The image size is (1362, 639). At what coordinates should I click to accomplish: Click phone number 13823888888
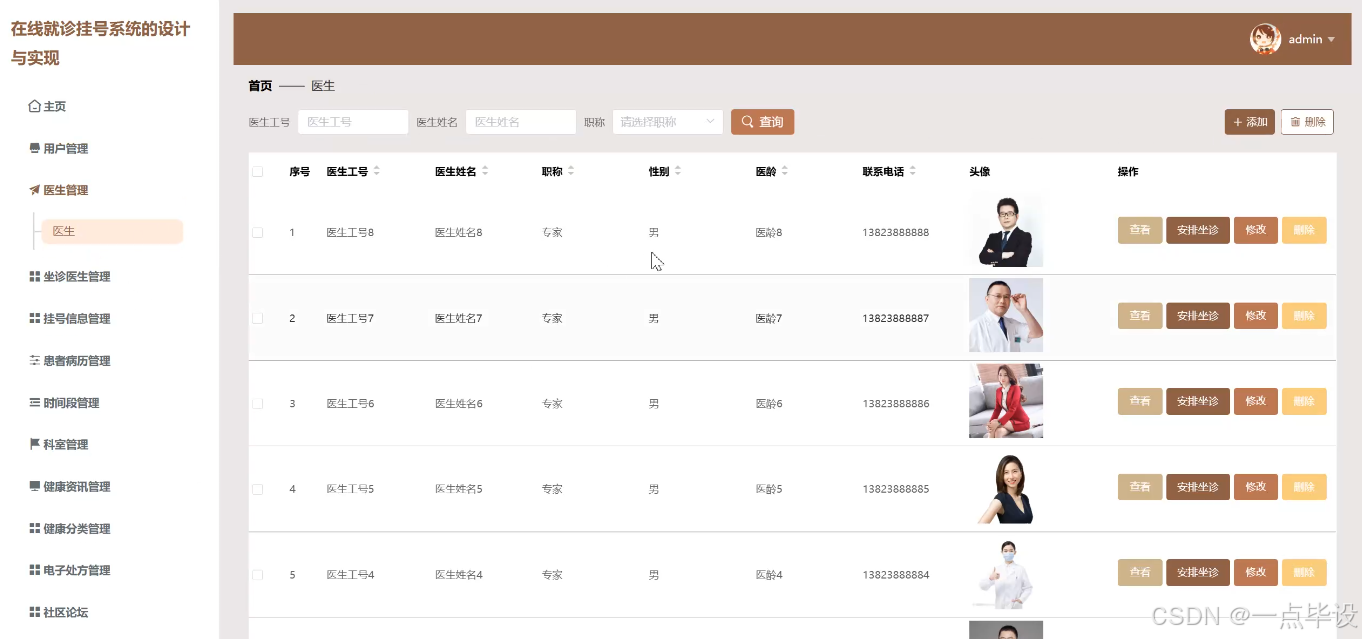[896, 232]
